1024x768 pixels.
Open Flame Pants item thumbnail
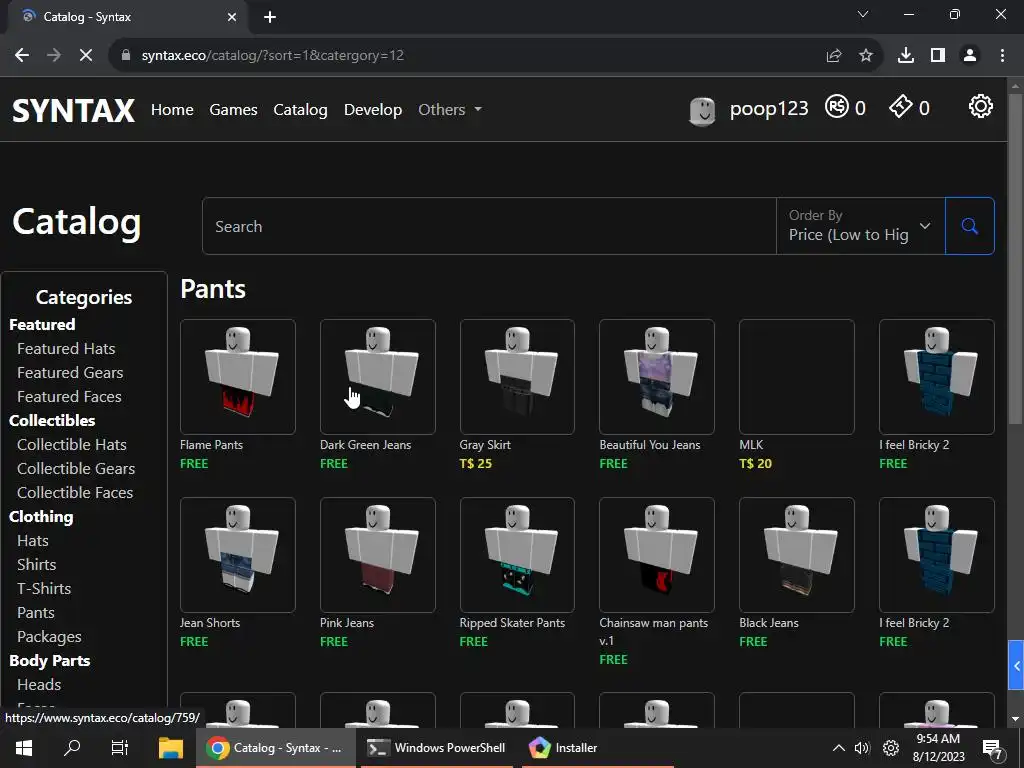point(238,377)
